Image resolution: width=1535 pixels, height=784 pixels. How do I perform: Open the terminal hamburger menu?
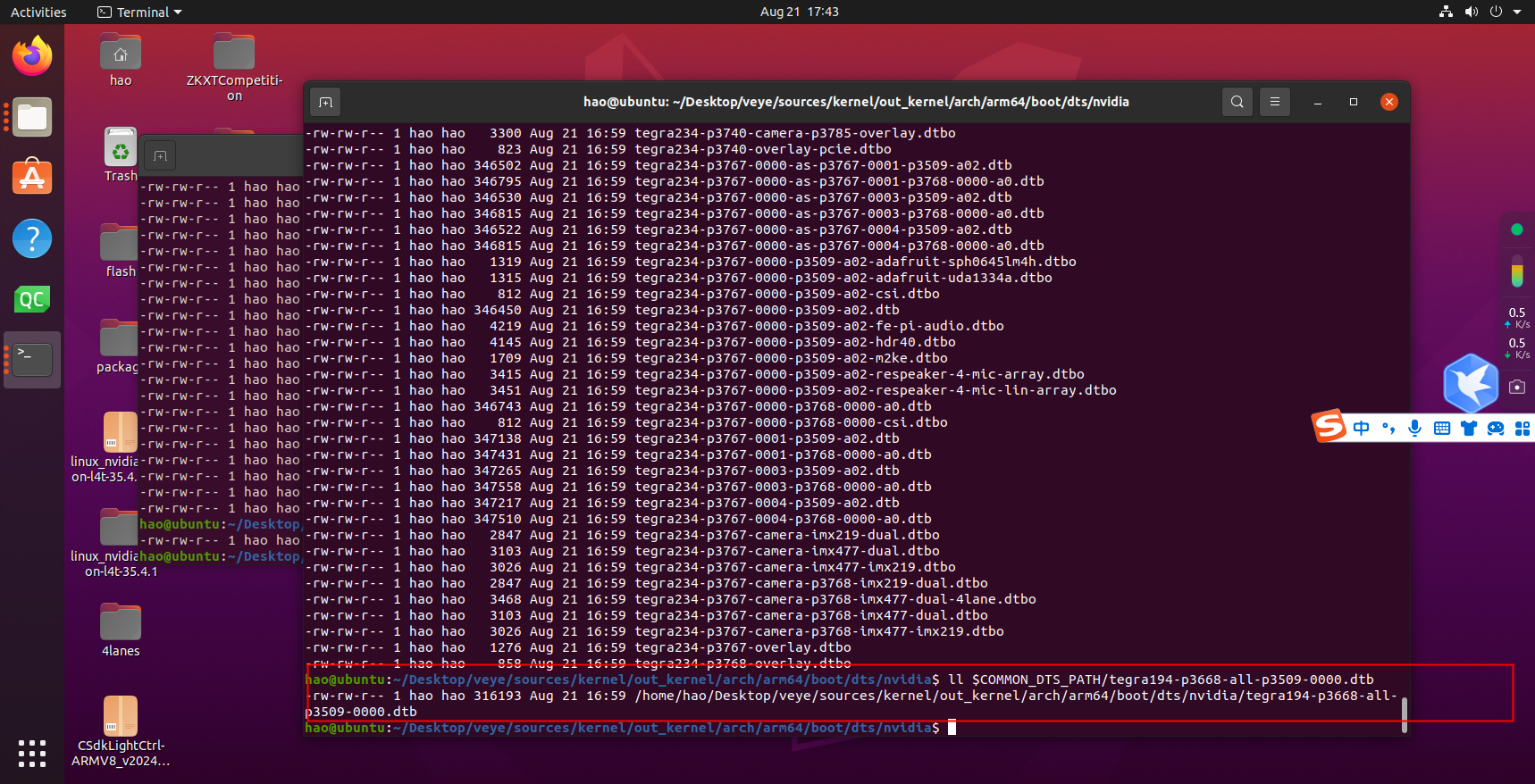tap(1275, 102)
